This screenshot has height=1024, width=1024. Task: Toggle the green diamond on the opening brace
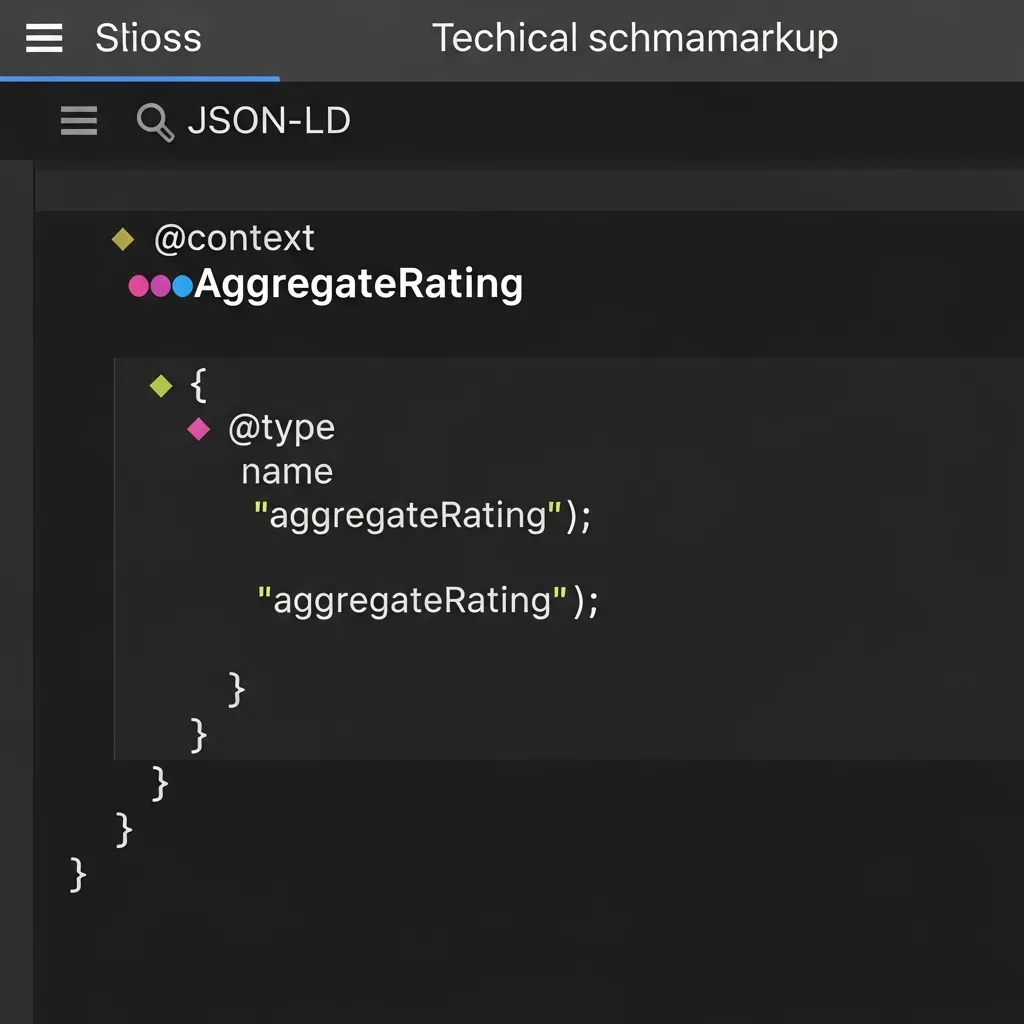(160, 386)
